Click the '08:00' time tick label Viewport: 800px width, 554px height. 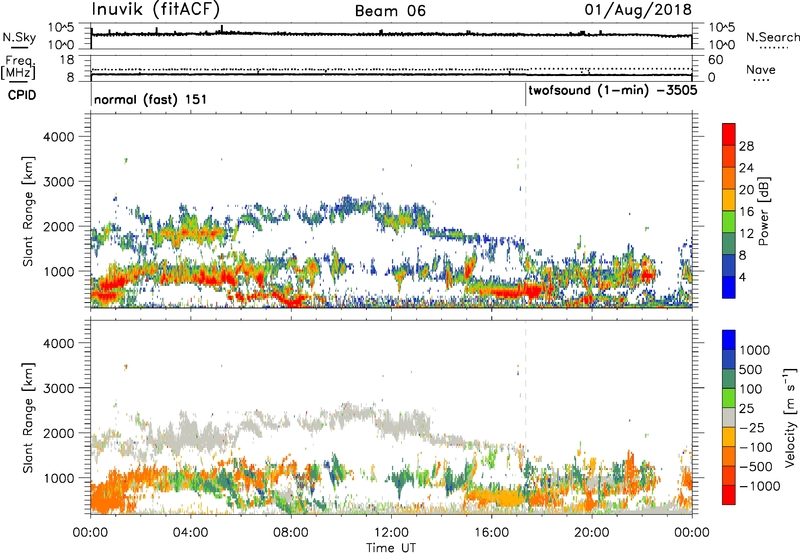point(291,533)
